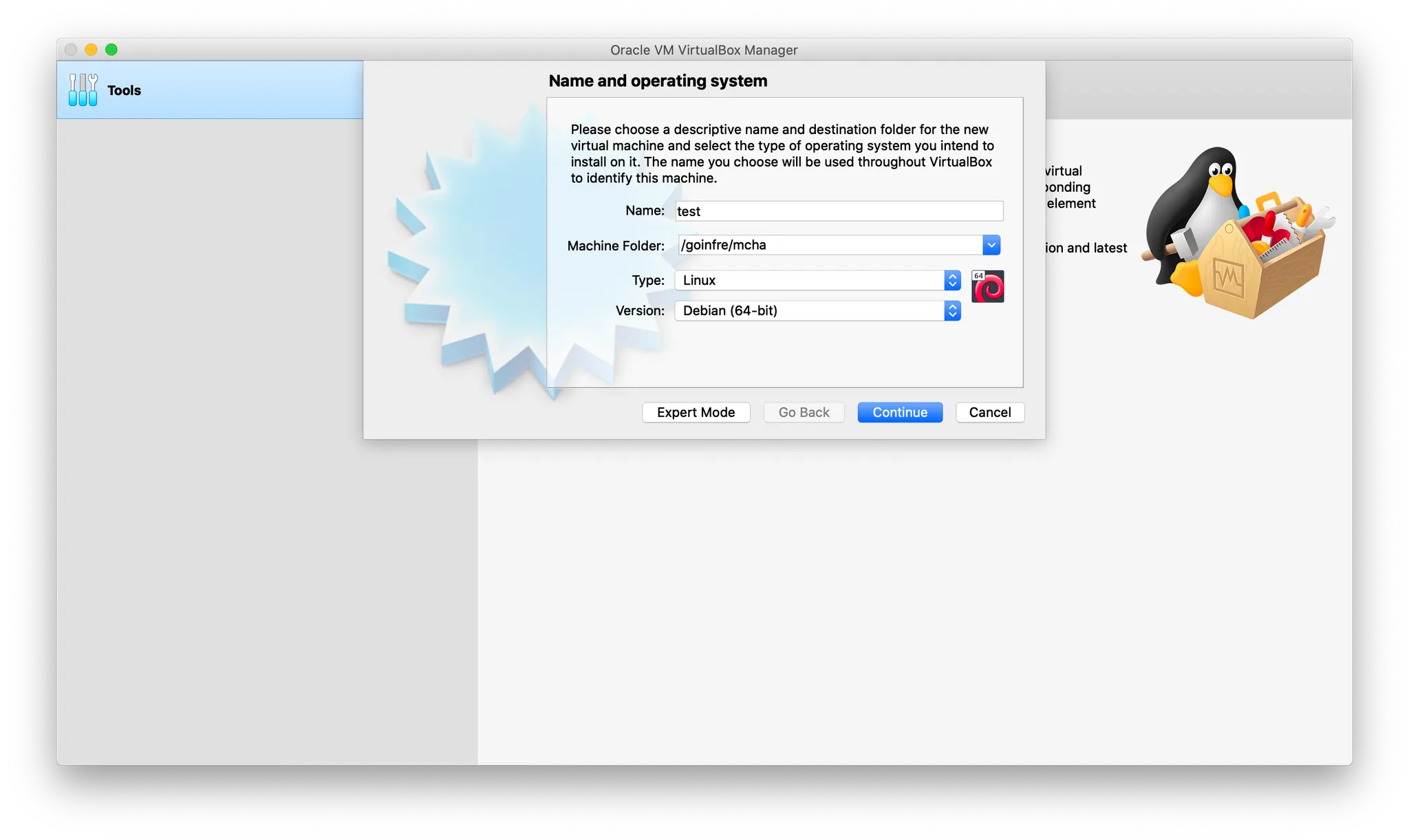
Task: Click the "Name and operating system" heading
Action: coord(658,81)
